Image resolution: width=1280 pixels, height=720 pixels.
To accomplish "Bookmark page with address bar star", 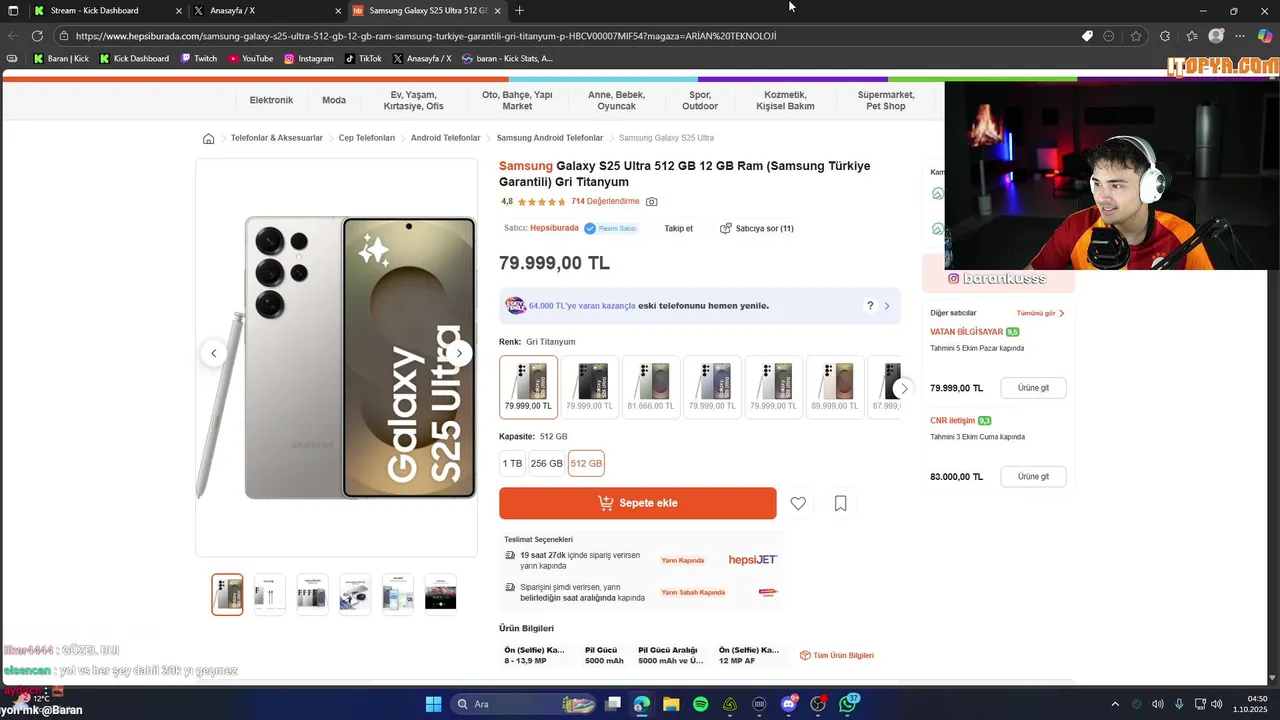I will [1136, 36].
